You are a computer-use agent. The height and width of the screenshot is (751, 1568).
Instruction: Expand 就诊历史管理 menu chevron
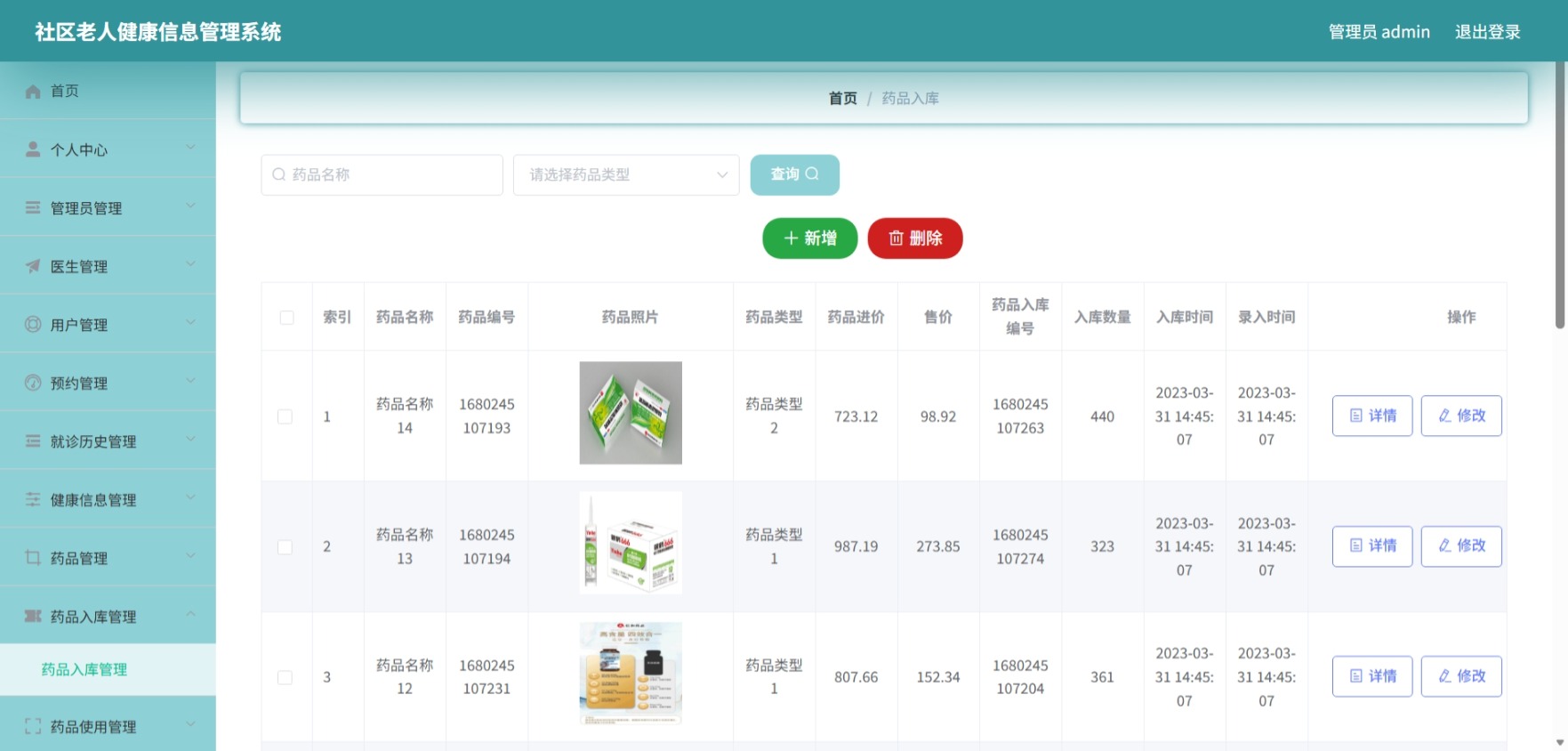click(x=190, y=439)
